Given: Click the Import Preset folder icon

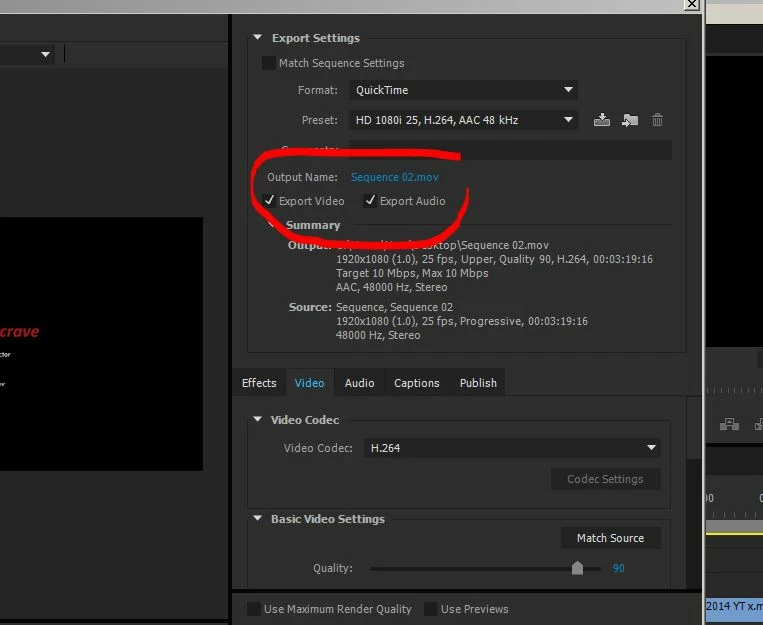Looking at the screenshot, I should [x=630, y=120].
